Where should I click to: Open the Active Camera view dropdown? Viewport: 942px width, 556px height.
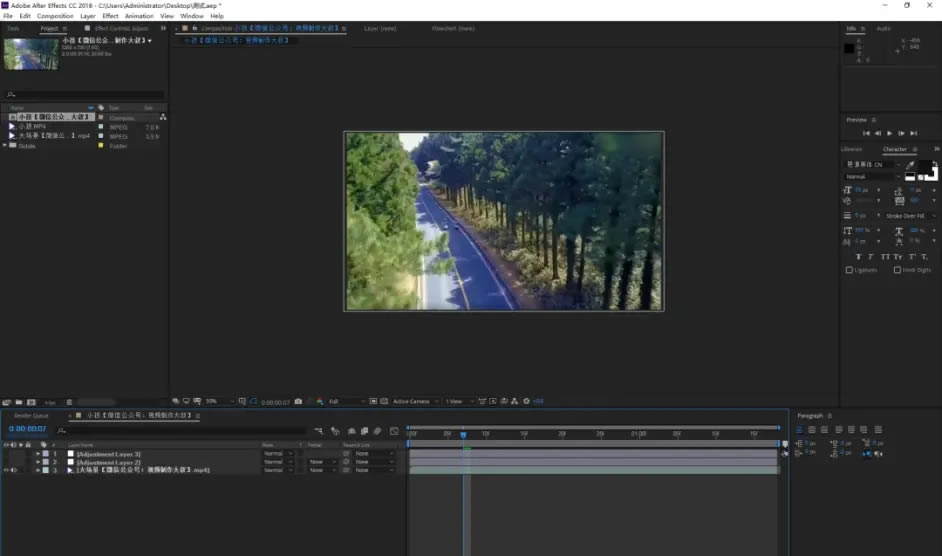pos(414,402)
